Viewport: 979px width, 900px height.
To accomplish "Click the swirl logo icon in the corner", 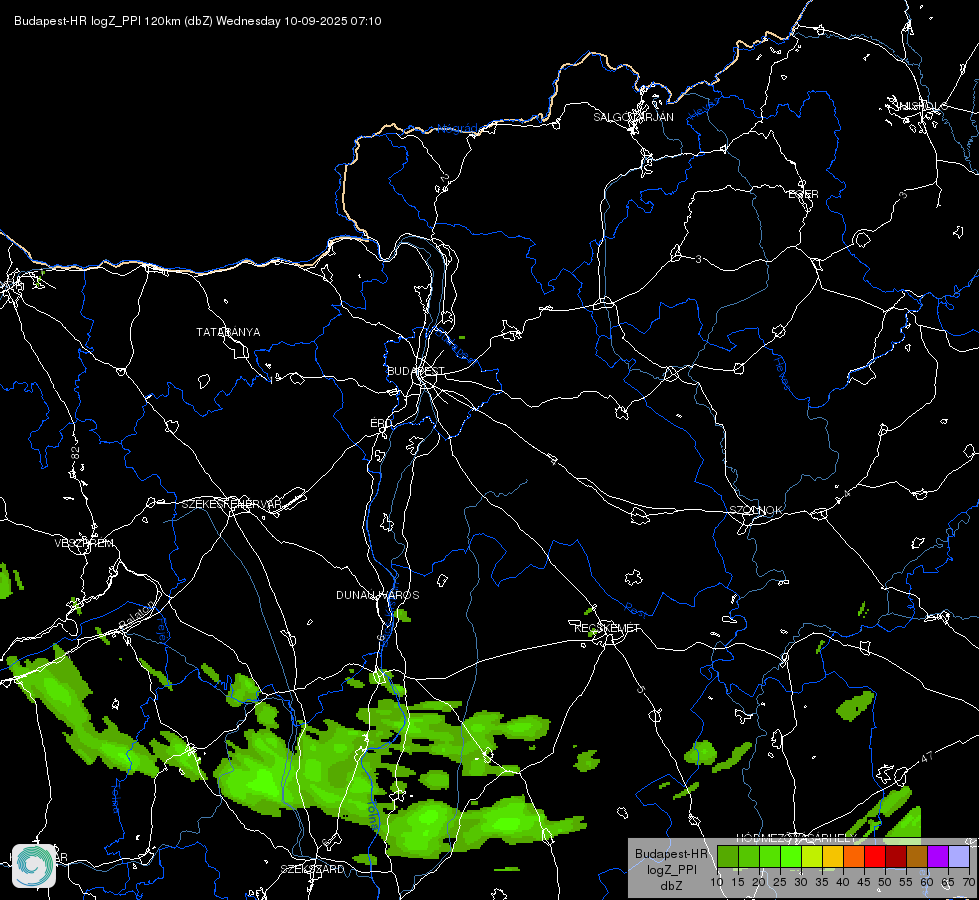I will tap(34, 866).
